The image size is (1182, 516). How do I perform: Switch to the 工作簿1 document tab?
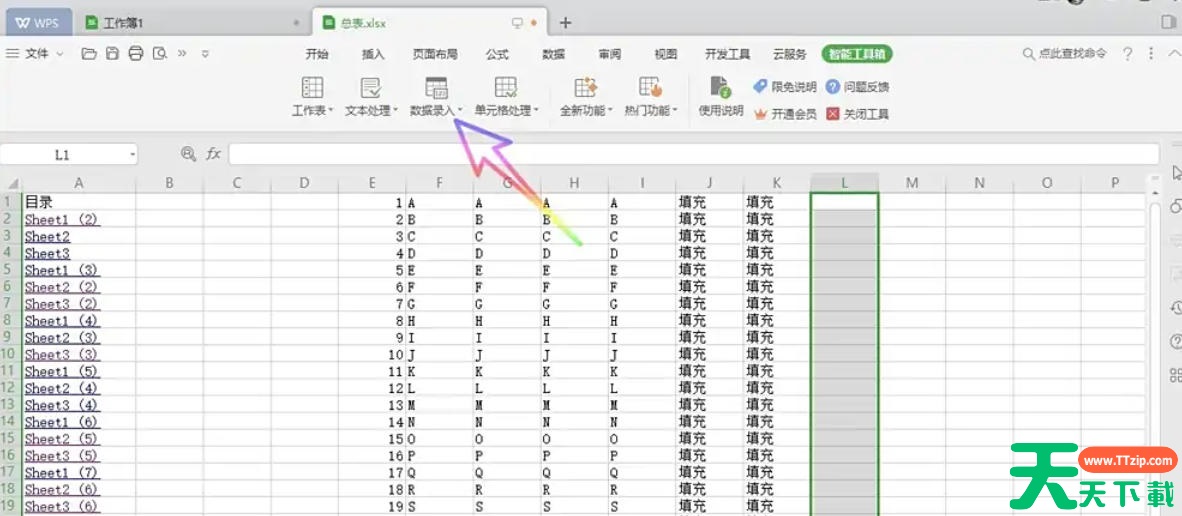click(124, 22)
